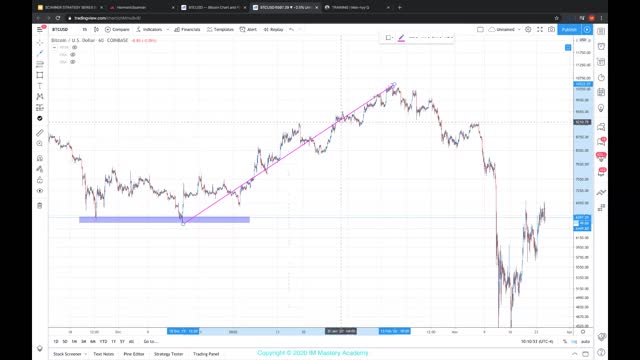Open the watchlist panel in right sidebar

[601, 31]
